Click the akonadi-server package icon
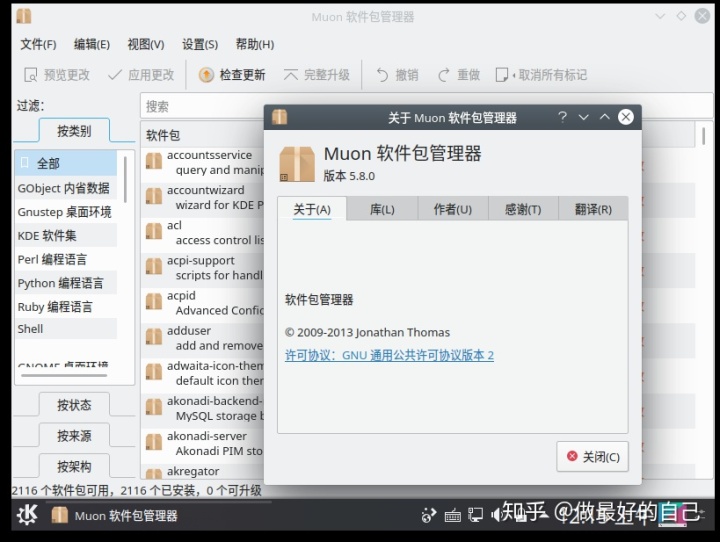 pos(154,442)
